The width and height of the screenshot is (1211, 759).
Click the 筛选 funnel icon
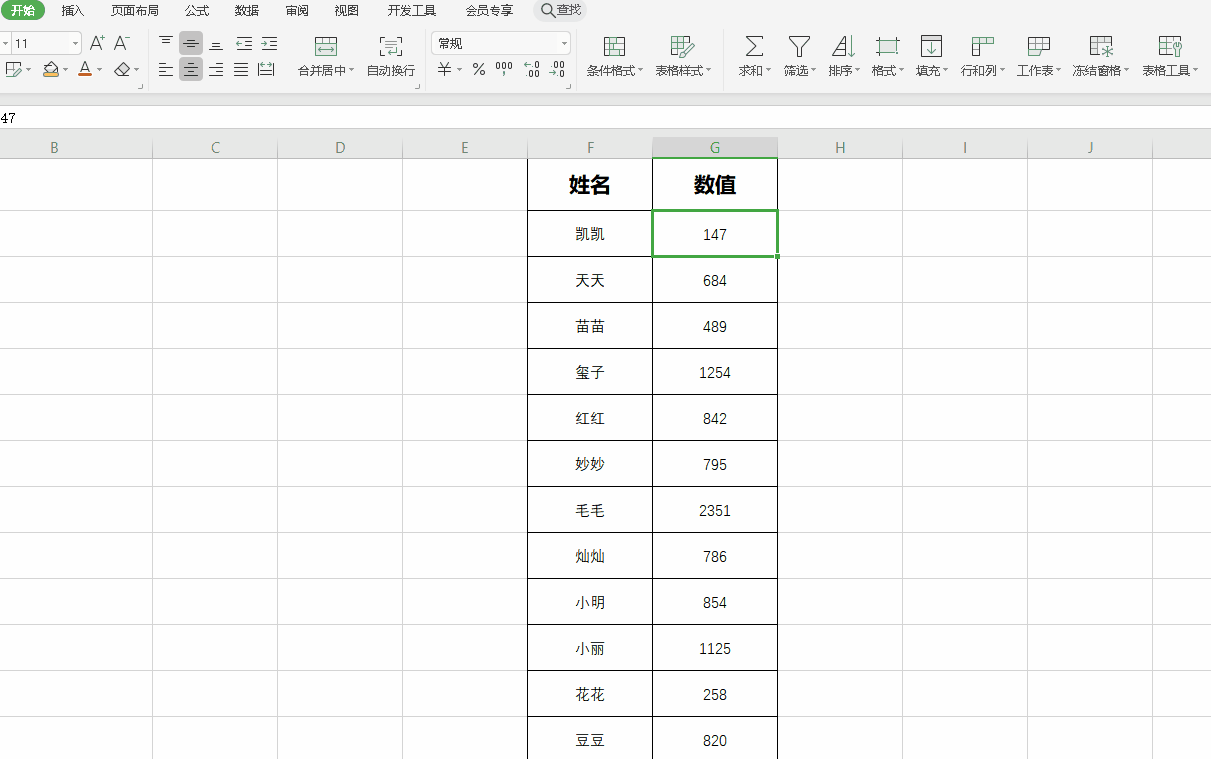799,46
